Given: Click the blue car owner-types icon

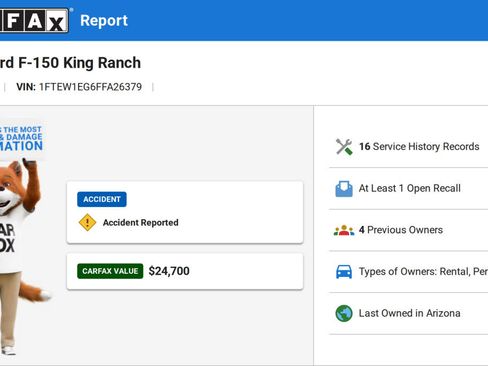Looking at the screenshot, I should click(344, 272).
